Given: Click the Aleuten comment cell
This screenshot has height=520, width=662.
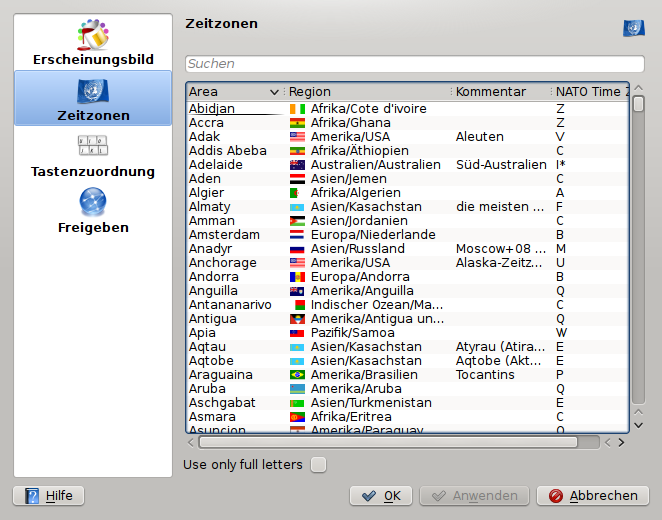Looking at the screenshot, I should coord(480,137).
